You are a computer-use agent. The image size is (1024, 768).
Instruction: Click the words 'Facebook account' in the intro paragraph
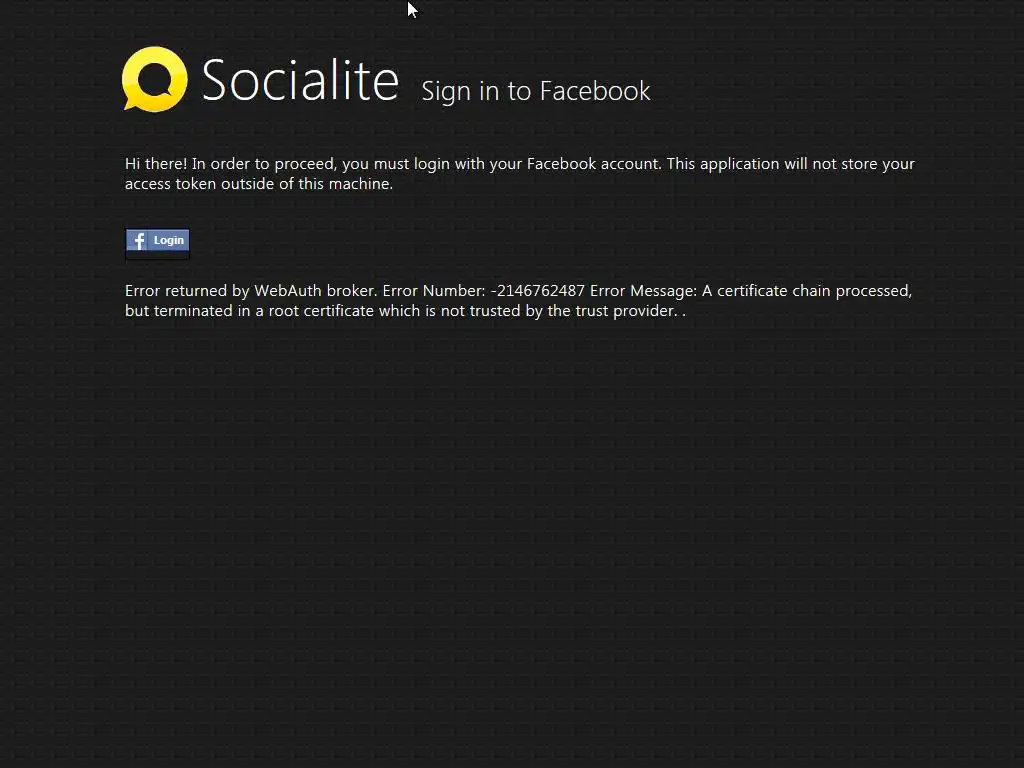click(x=594, y=163)
